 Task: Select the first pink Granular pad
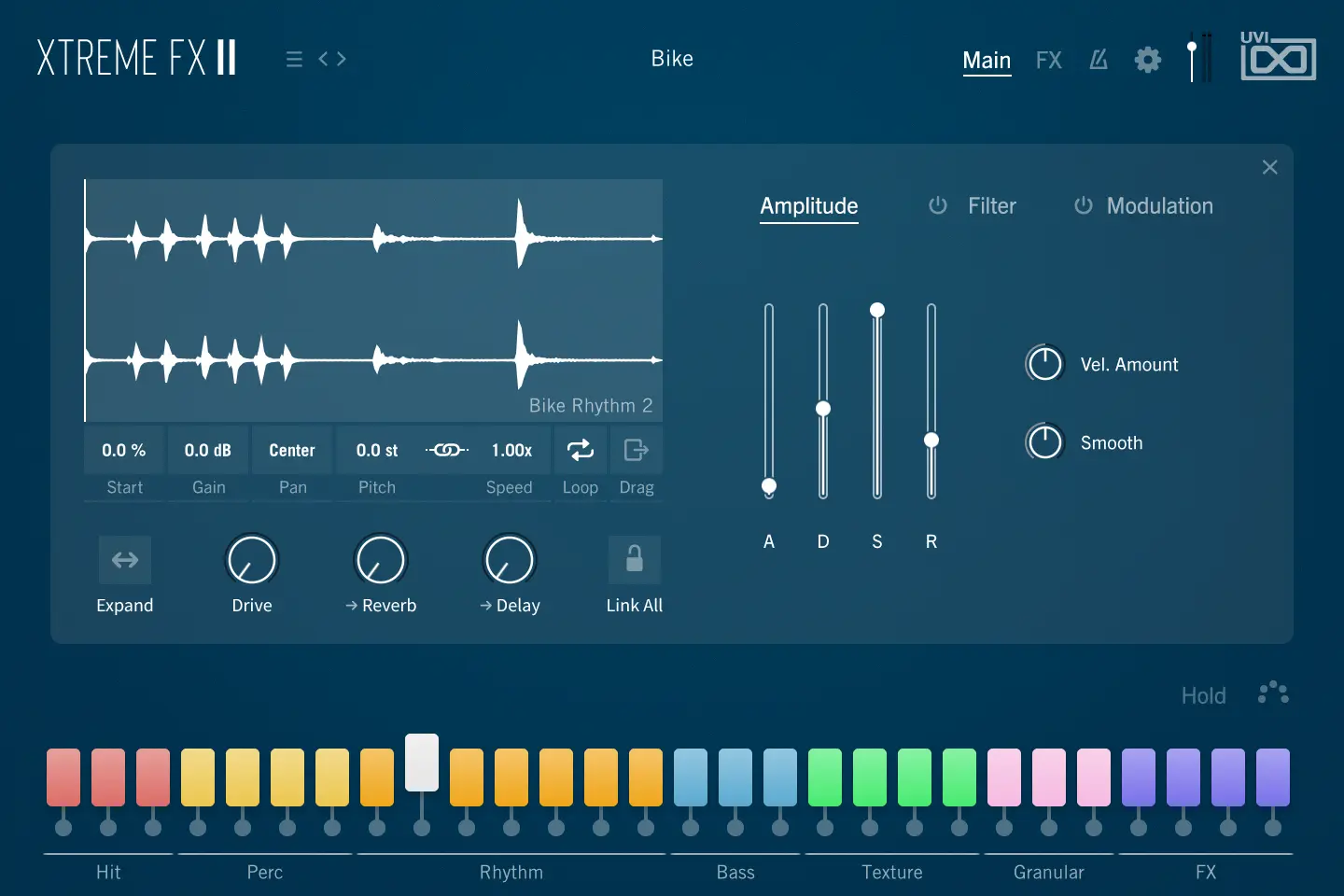1004,777
